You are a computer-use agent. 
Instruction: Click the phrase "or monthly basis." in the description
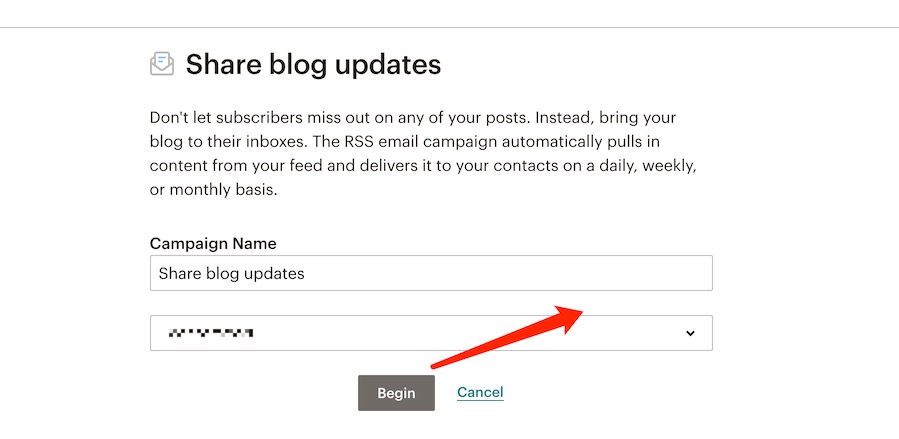coord(213,190)
